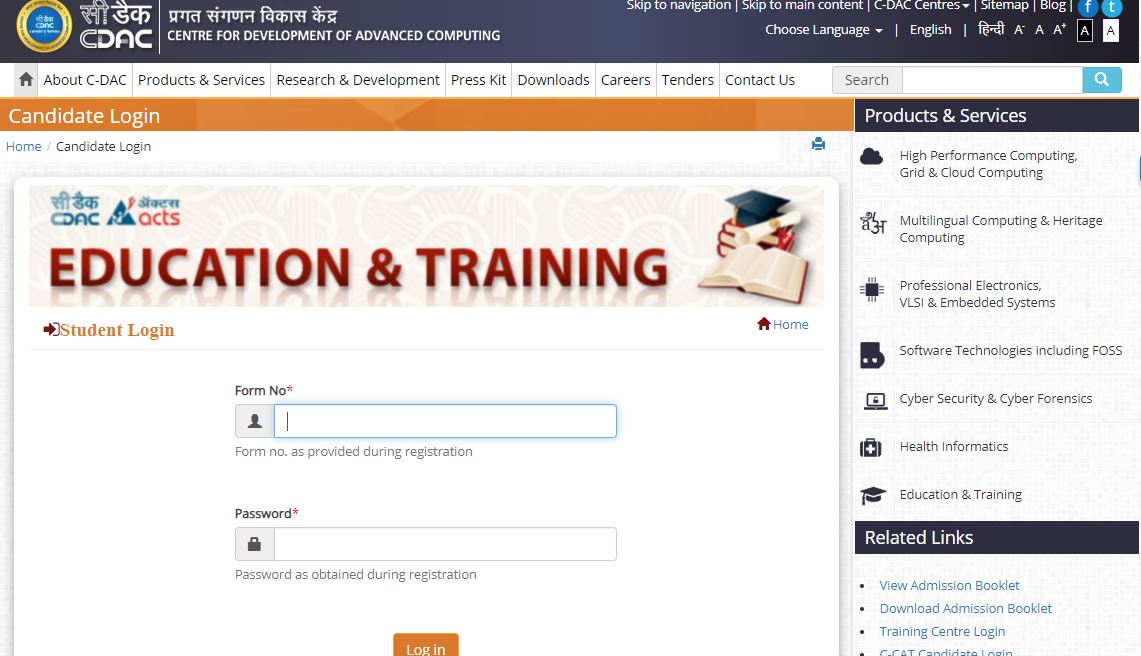Open Download Admission Booklet link

click(x=966, y=608)
